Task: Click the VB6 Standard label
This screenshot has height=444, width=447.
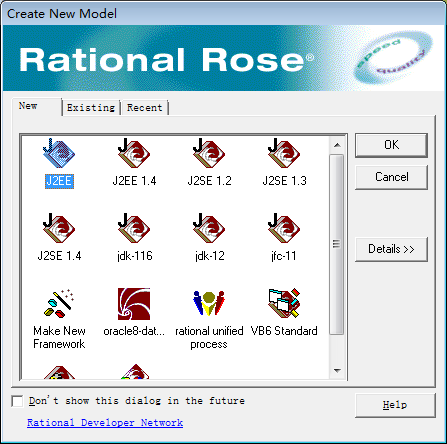Action: click(x=284, y=331)
